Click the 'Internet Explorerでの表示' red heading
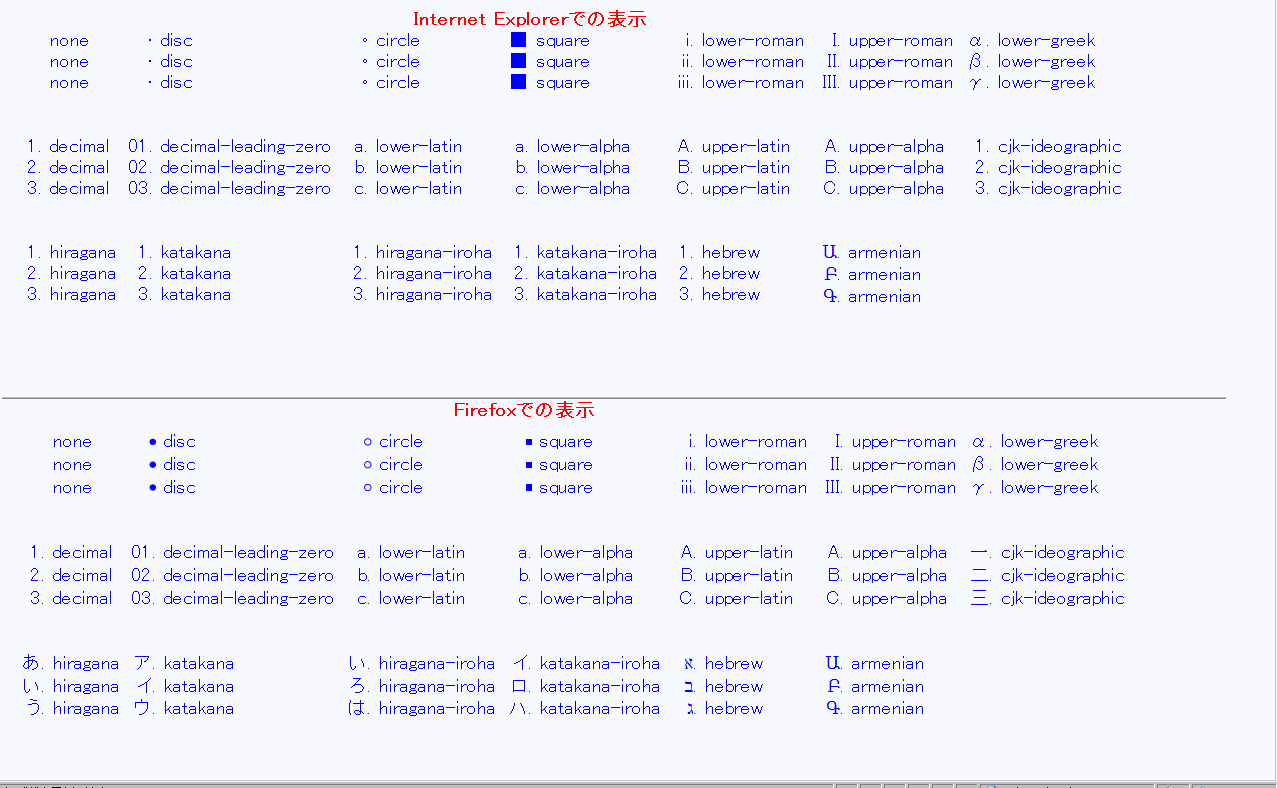The image size is (1277, 788). (x=530, y=19)
